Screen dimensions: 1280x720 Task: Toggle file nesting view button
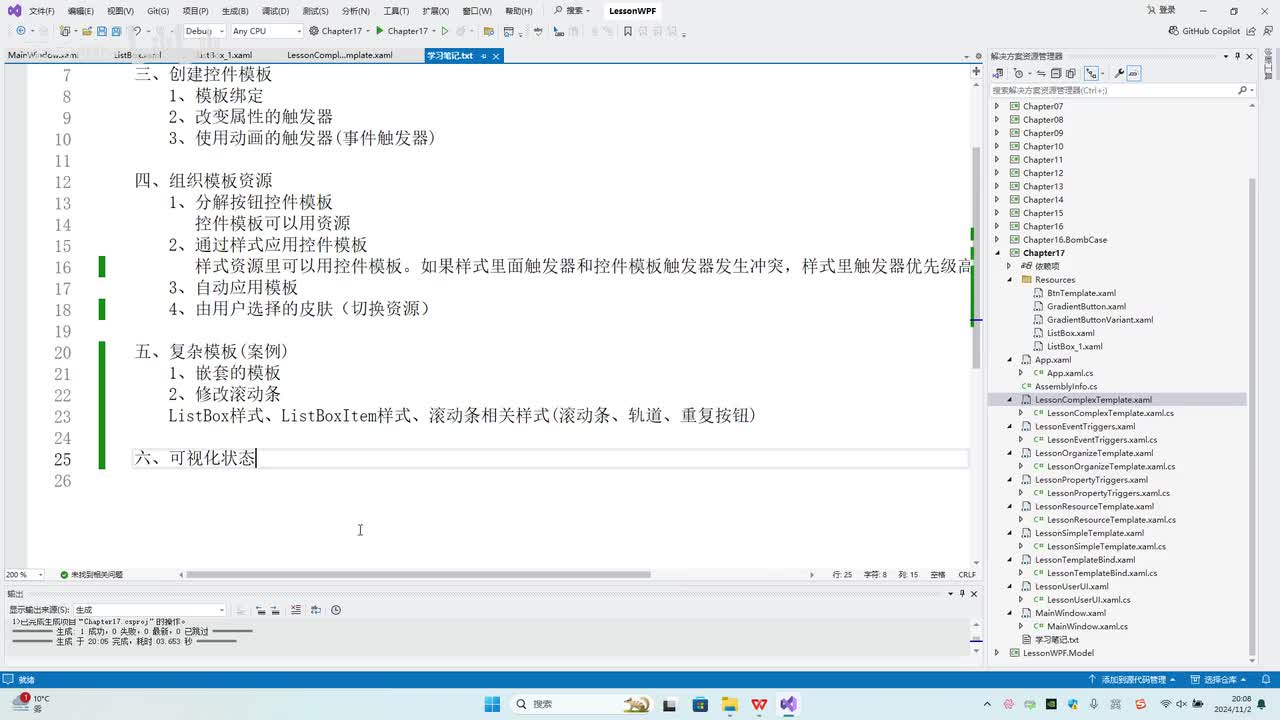coord(1091,73)
